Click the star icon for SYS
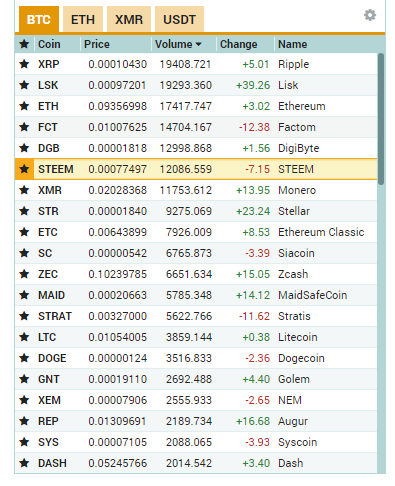The width and height of the screenshot is (395, 486). 24,442
